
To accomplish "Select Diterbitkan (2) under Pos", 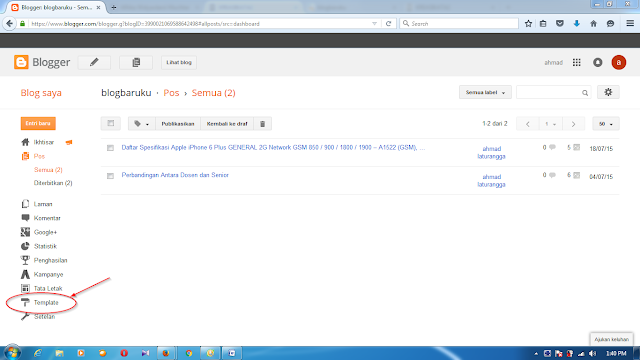I will coord(53,183).
